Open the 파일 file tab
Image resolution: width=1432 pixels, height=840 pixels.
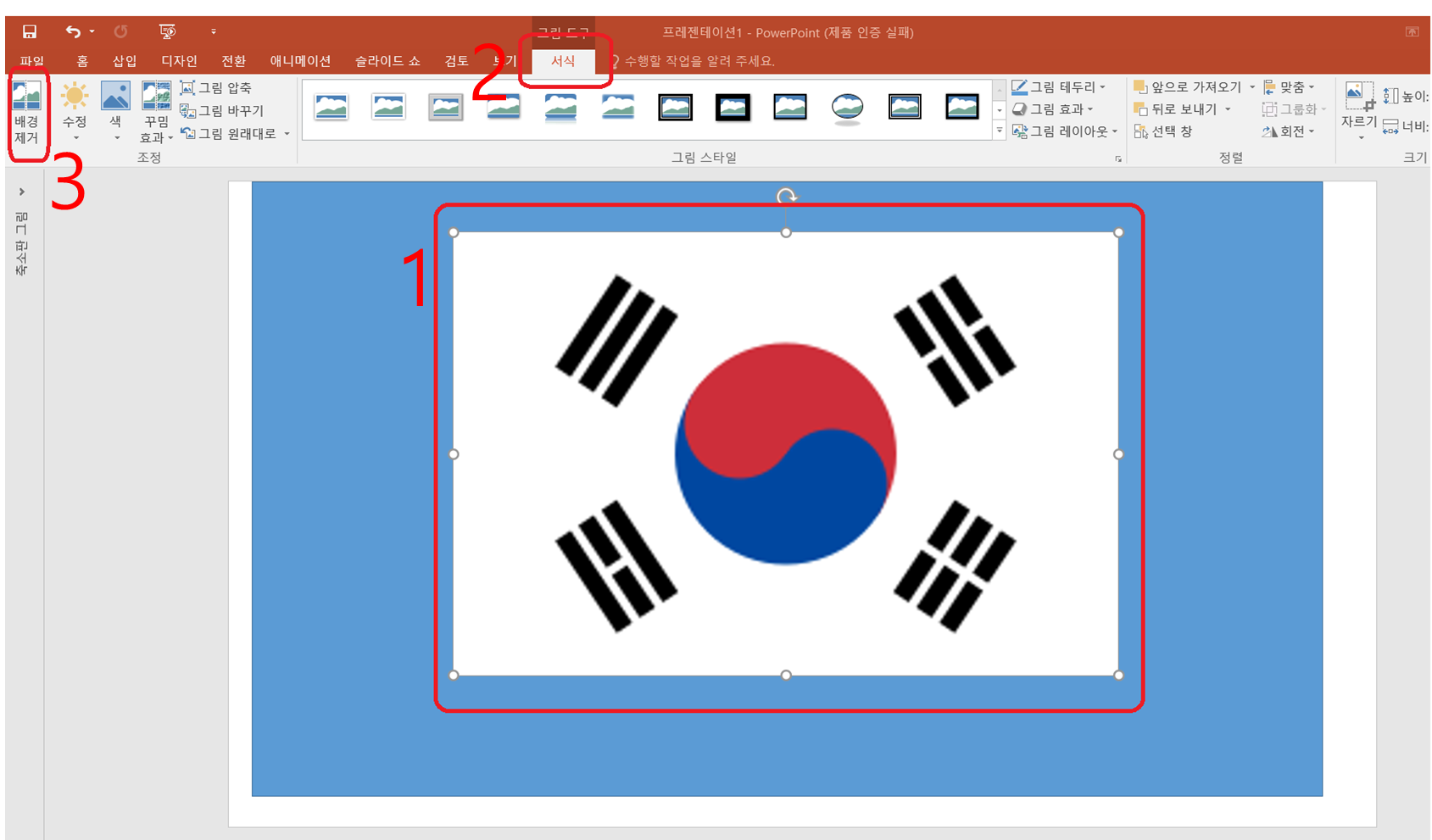pyautogui.click(x=32, y=61)
